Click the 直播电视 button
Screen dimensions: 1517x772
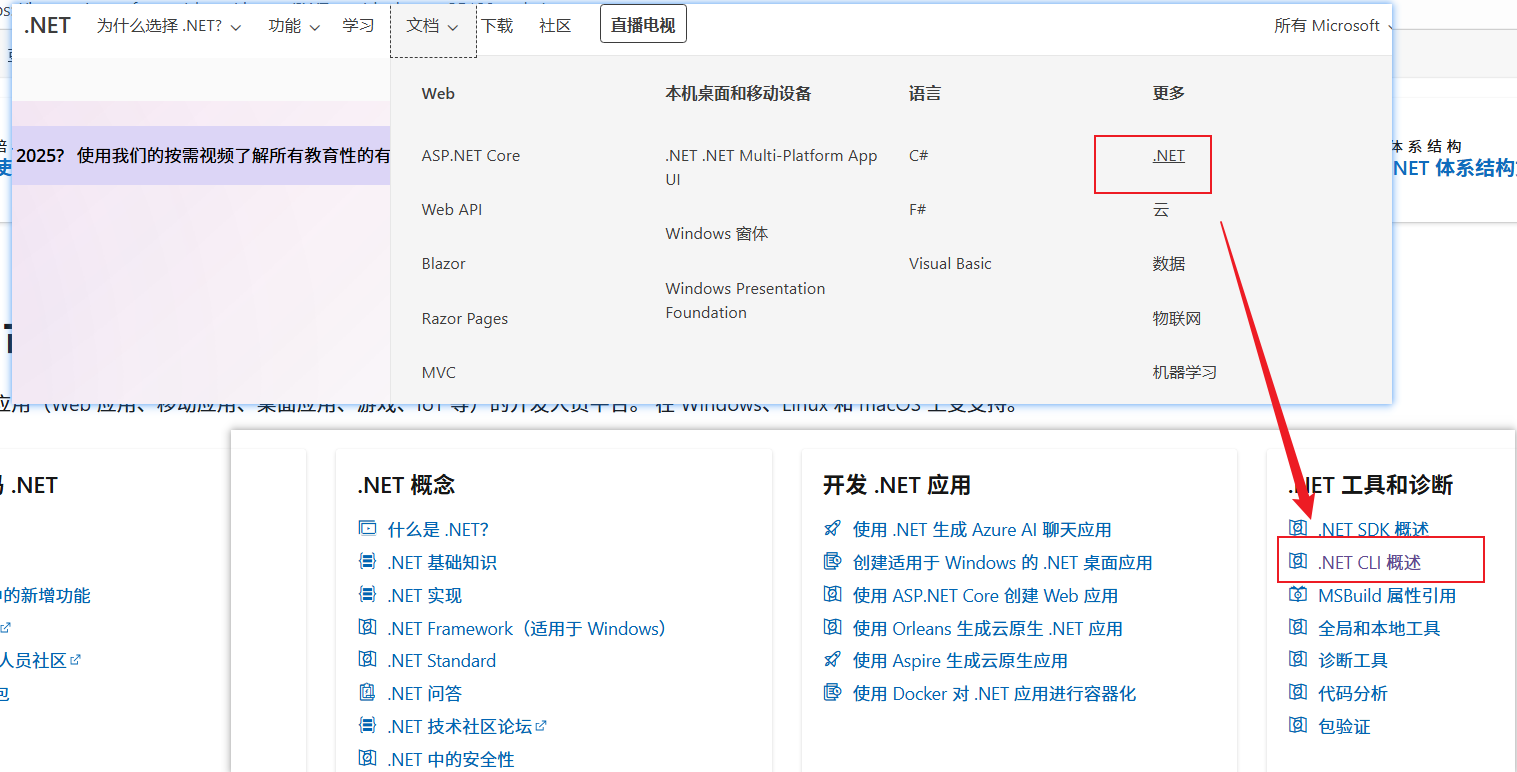click(643, 26)
